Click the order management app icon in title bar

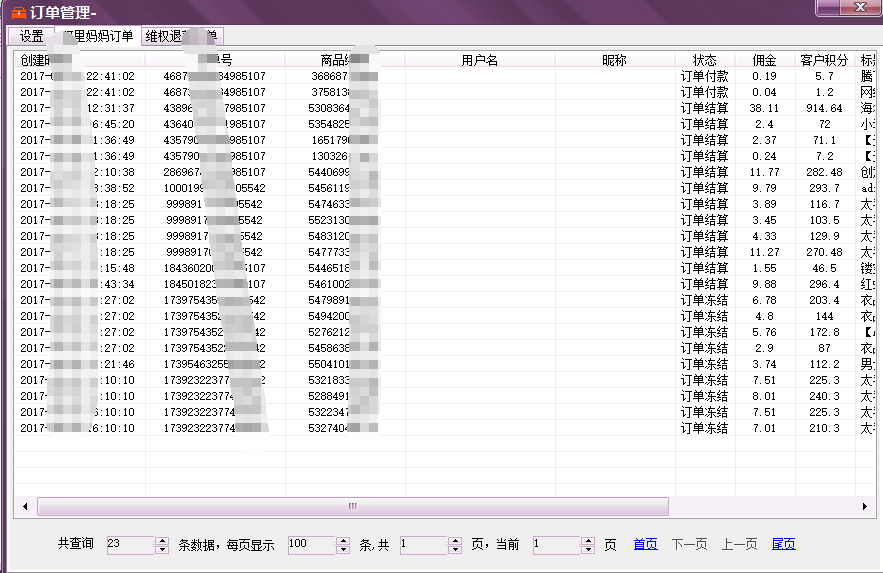pyautogui.click(x=18, y=12)
